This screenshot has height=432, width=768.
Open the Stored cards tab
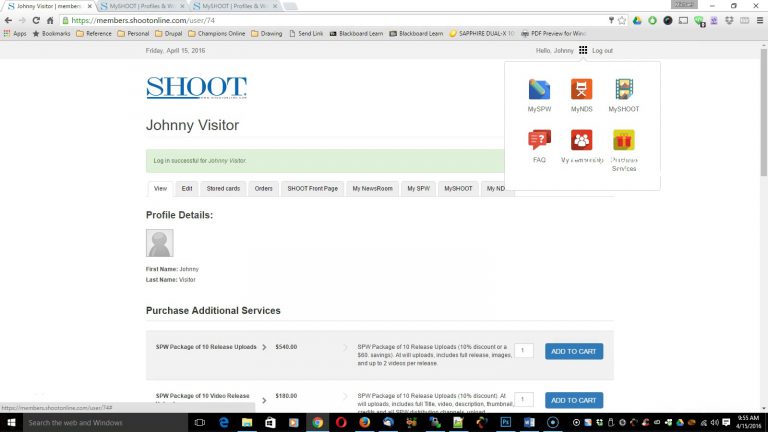(x=223, y=189)
